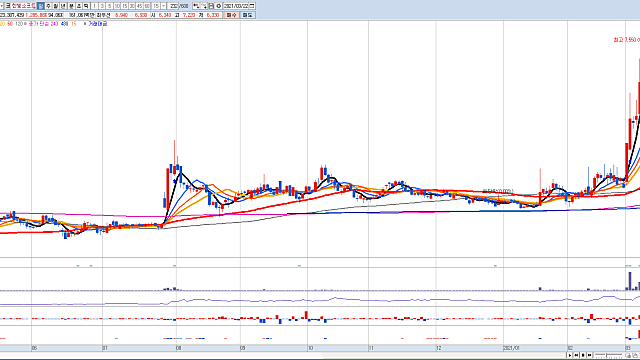Click the replay speed slider handle

point(607,355)
